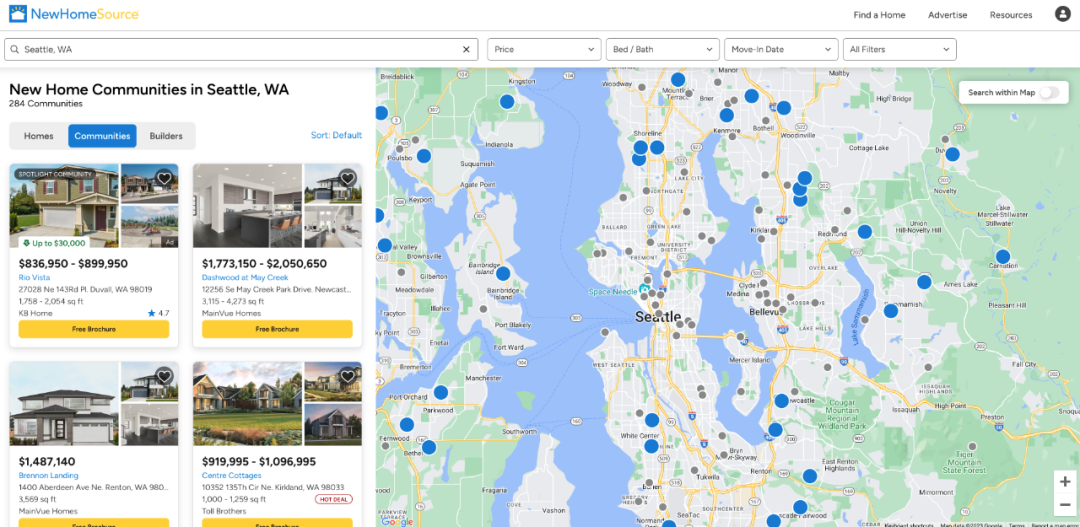Change Sort: Default ordering
This screenshot has height=527, width=1080.
point(336,135)
